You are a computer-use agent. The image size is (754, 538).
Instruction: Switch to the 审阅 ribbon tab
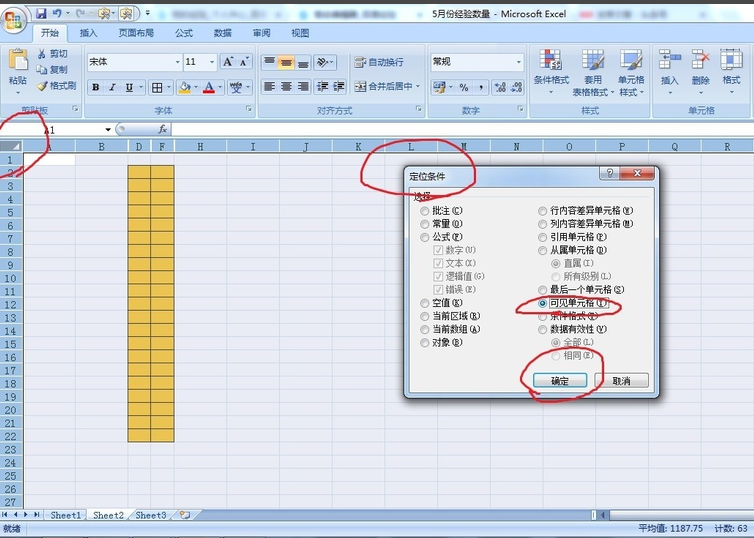coord(262,33)
